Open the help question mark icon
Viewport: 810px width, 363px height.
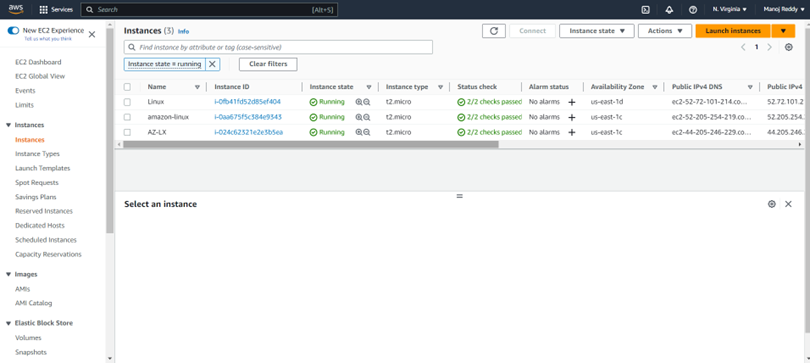click(693, 10)
